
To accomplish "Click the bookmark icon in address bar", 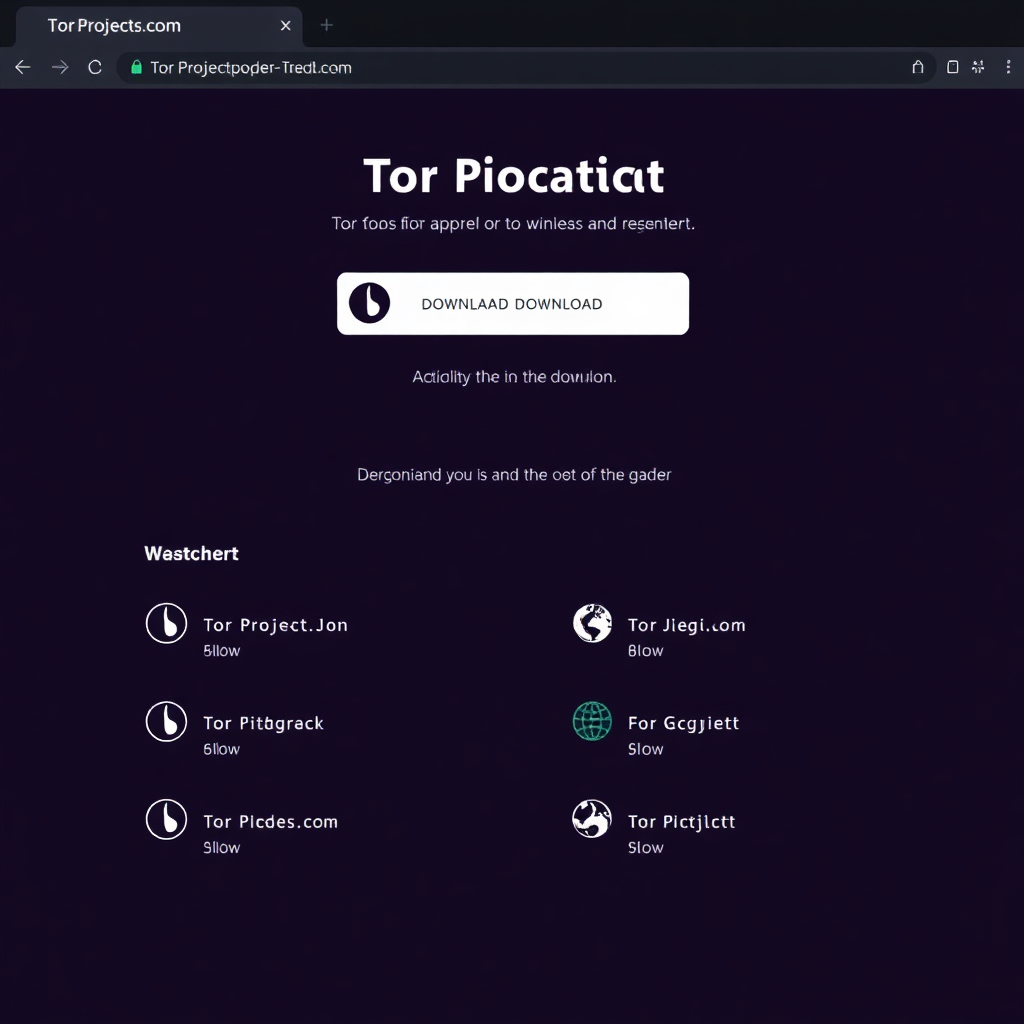I will pos(918,67).
